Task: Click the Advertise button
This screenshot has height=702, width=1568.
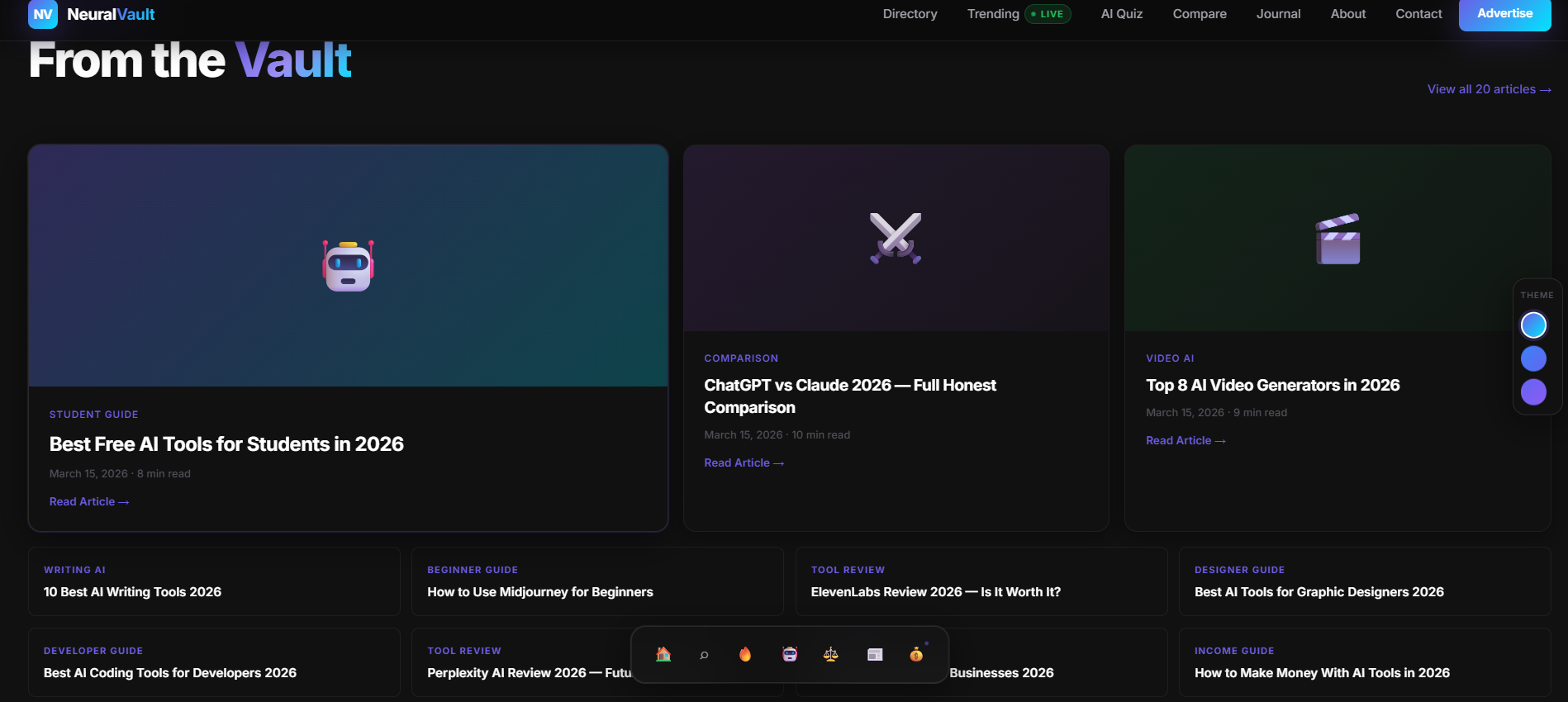Action: 1504,14
